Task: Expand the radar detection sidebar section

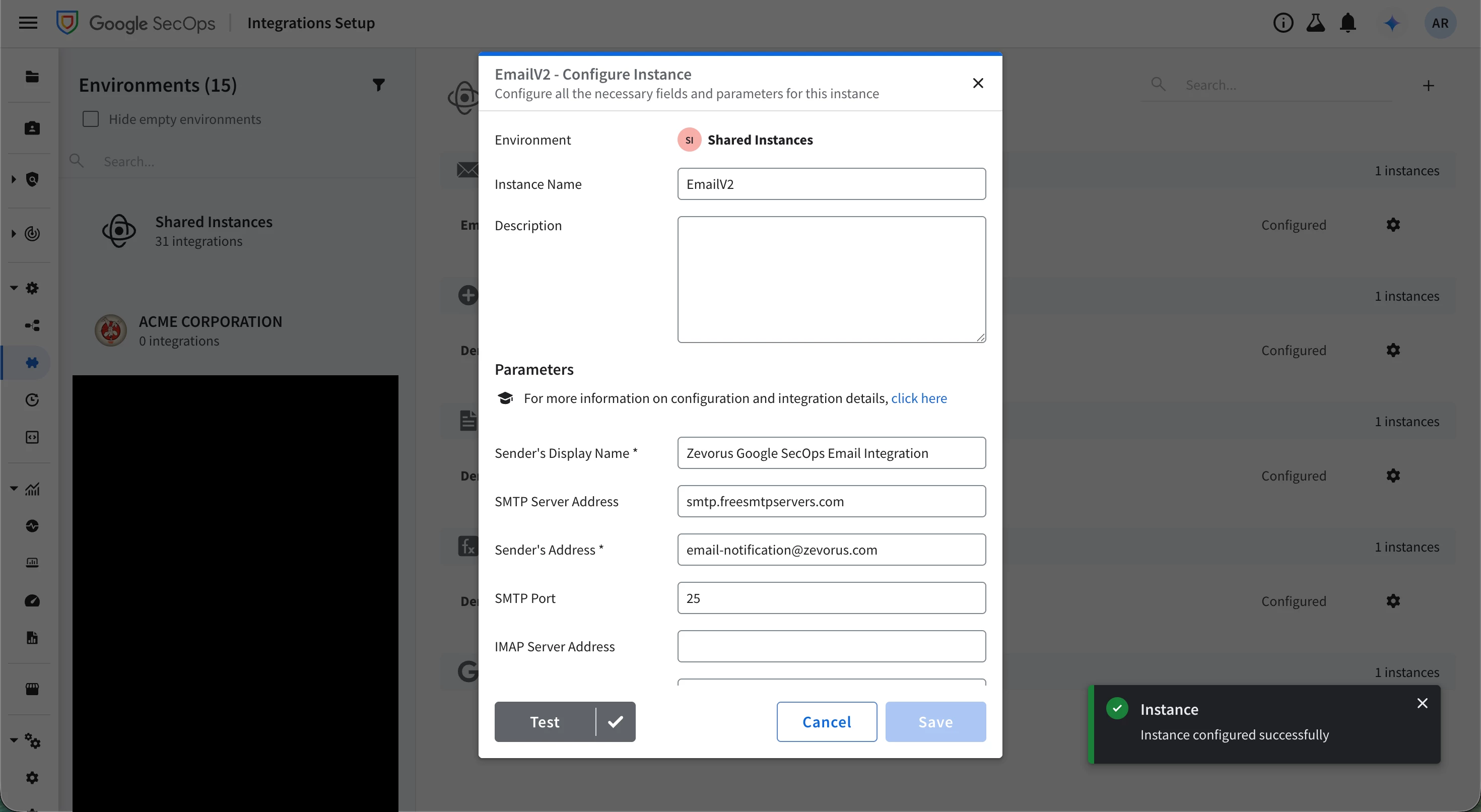Action: (14, 234)
